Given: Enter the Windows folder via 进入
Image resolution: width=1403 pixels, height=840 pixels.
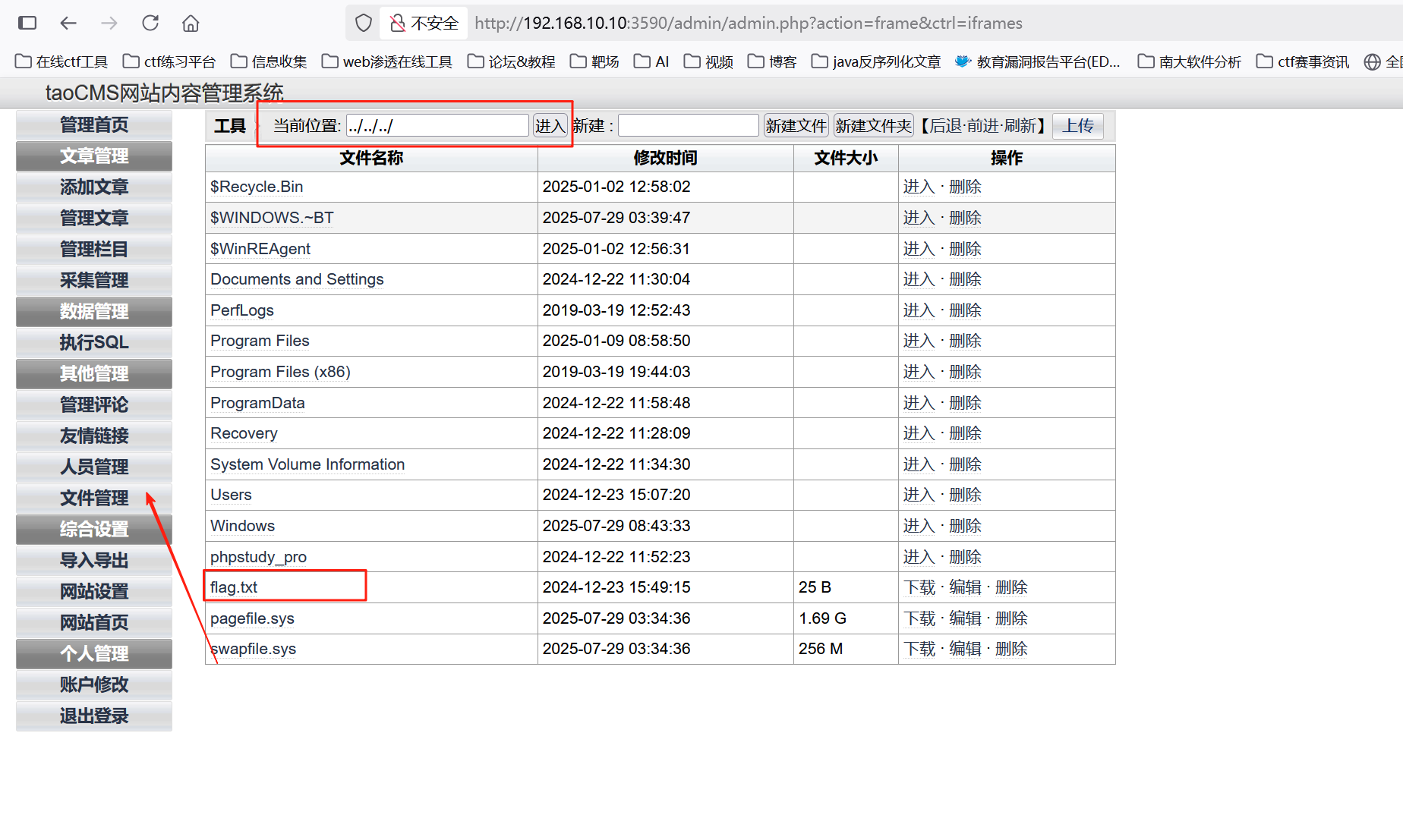Looking at the screenshot, I should click(919, 526).
